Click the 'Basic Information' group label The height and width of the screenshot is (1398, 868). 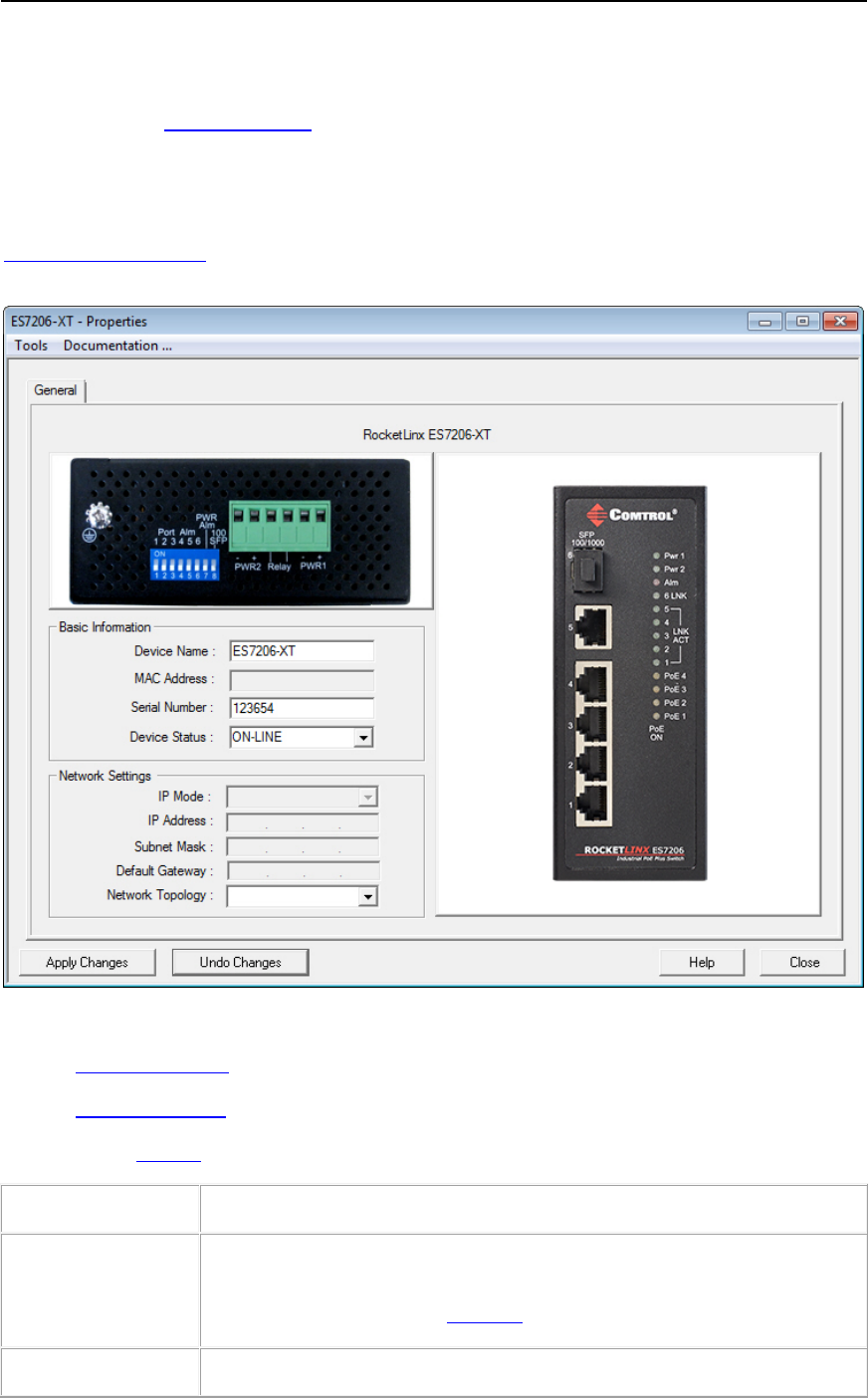(105, 627)
